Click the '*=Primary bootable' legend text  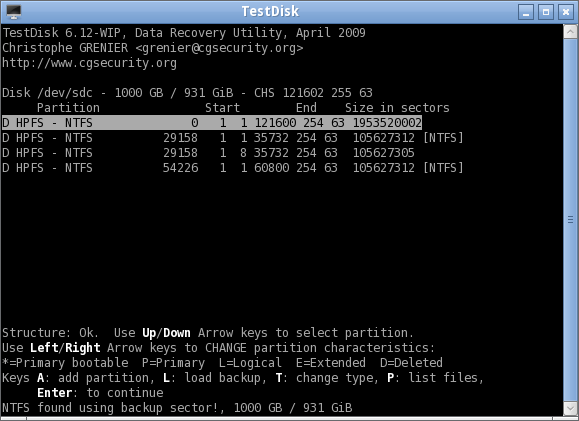tap(65, 363)
